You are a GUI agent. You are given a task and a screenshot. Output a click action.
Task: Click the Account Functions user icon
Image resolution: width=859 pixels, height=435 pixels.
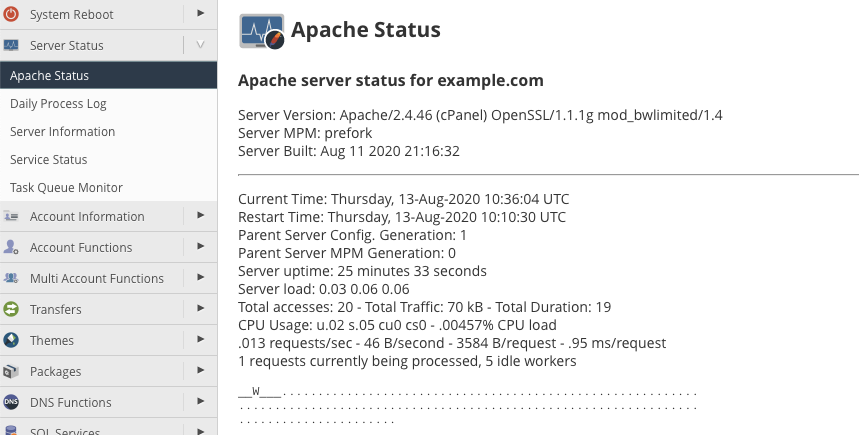12,247
